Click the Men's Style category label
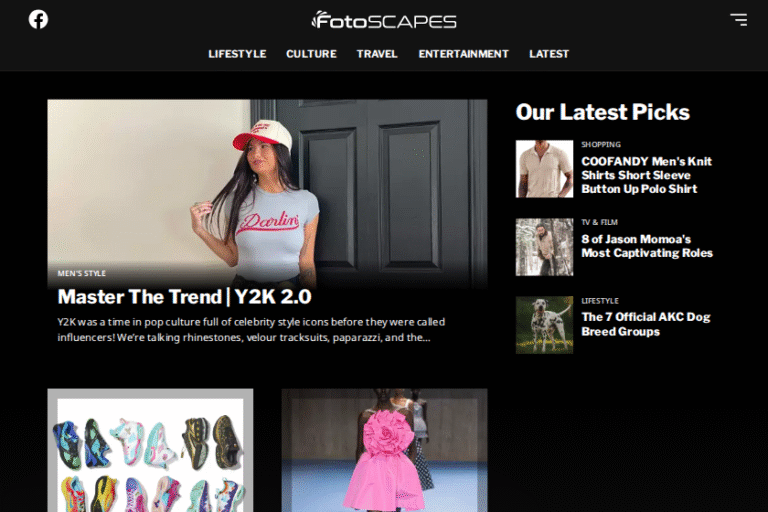 tap(81, 273)
